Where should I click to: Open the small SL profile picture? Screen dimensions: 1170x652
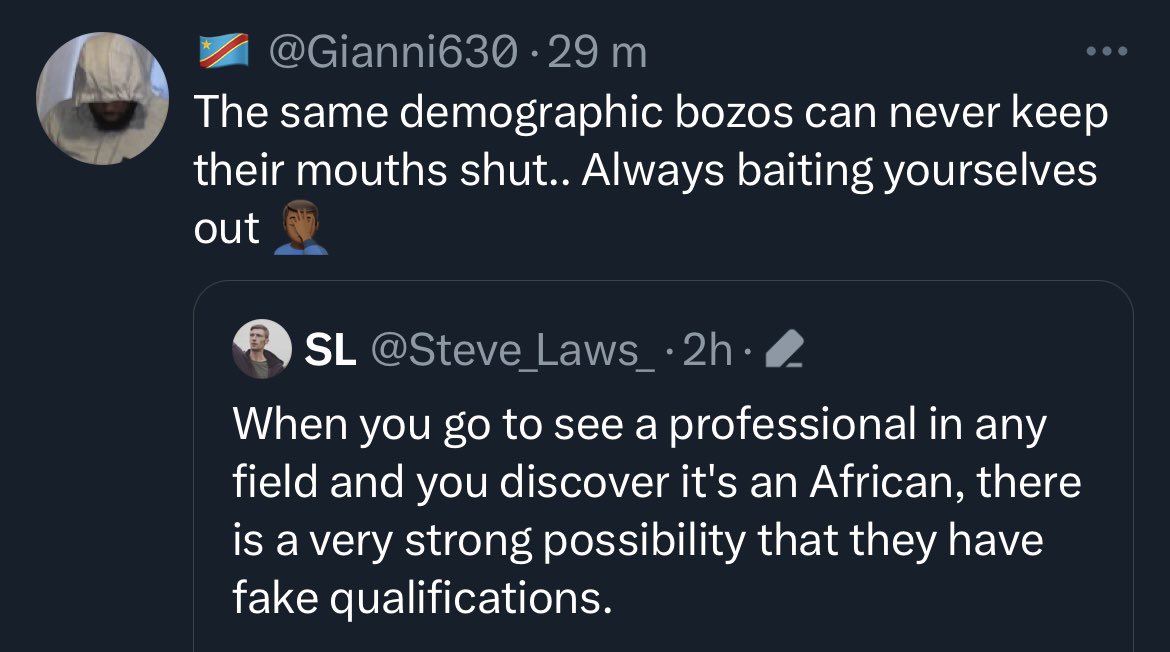click(261, 350)
